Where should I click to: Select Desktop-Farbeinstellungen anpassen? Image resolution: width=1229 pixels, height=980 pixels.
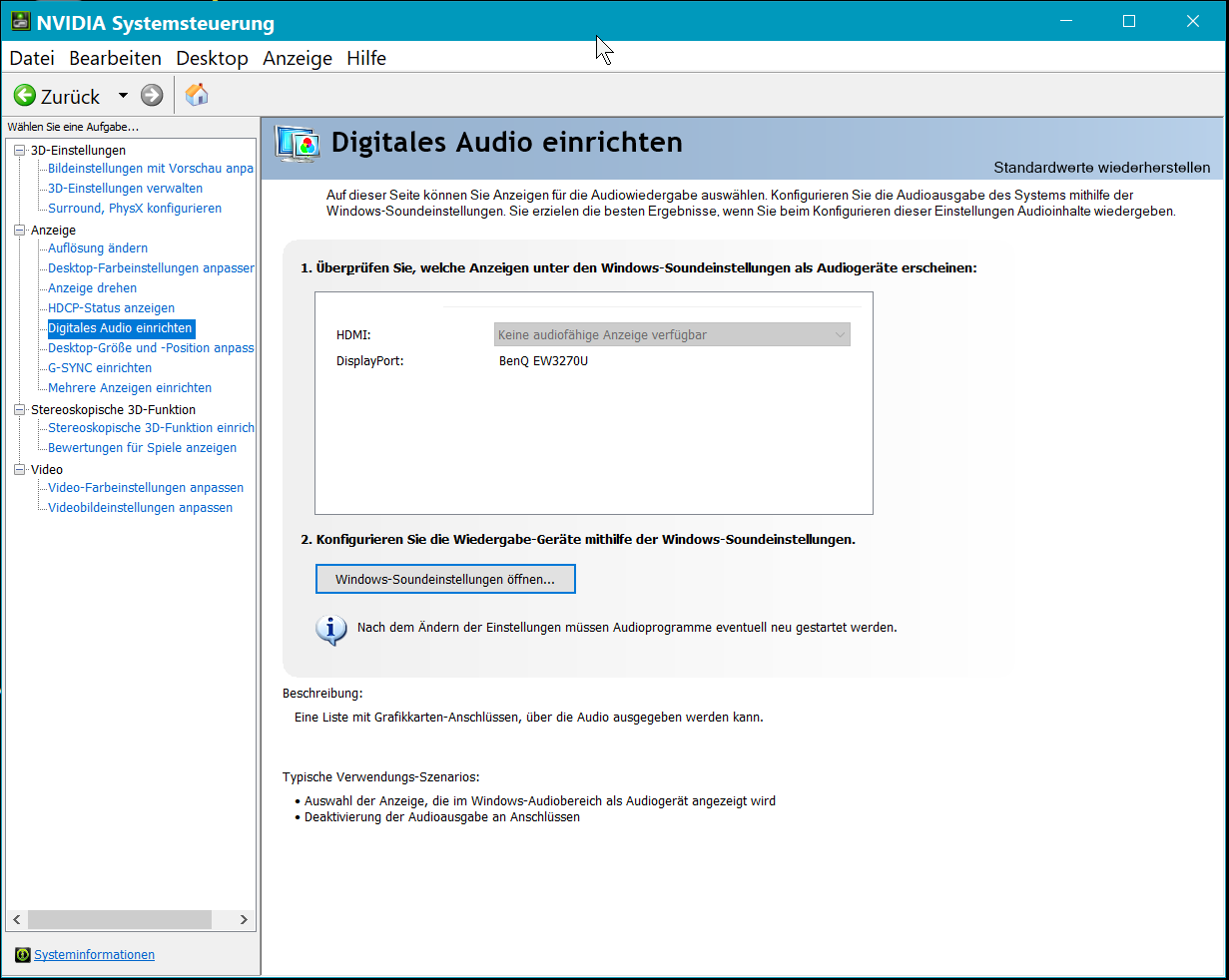[151, 268]
